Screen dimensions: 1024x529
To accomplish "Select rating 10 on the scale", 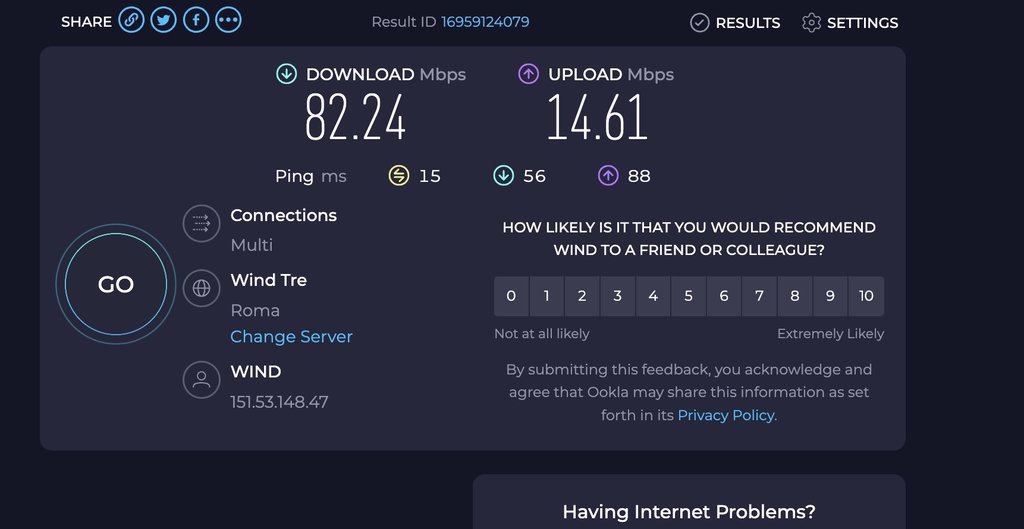I will pyautogui.click(x=866, y=296).
